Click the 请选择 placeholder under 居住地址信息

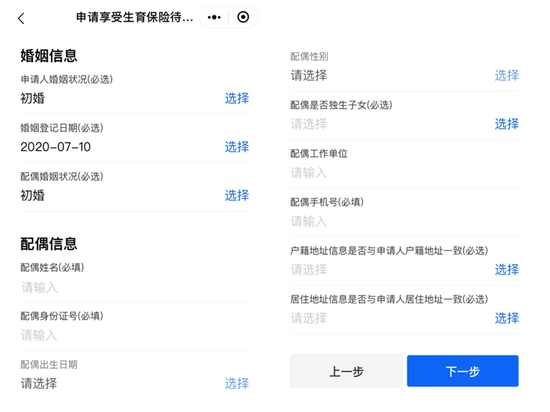tap(309, 318)
